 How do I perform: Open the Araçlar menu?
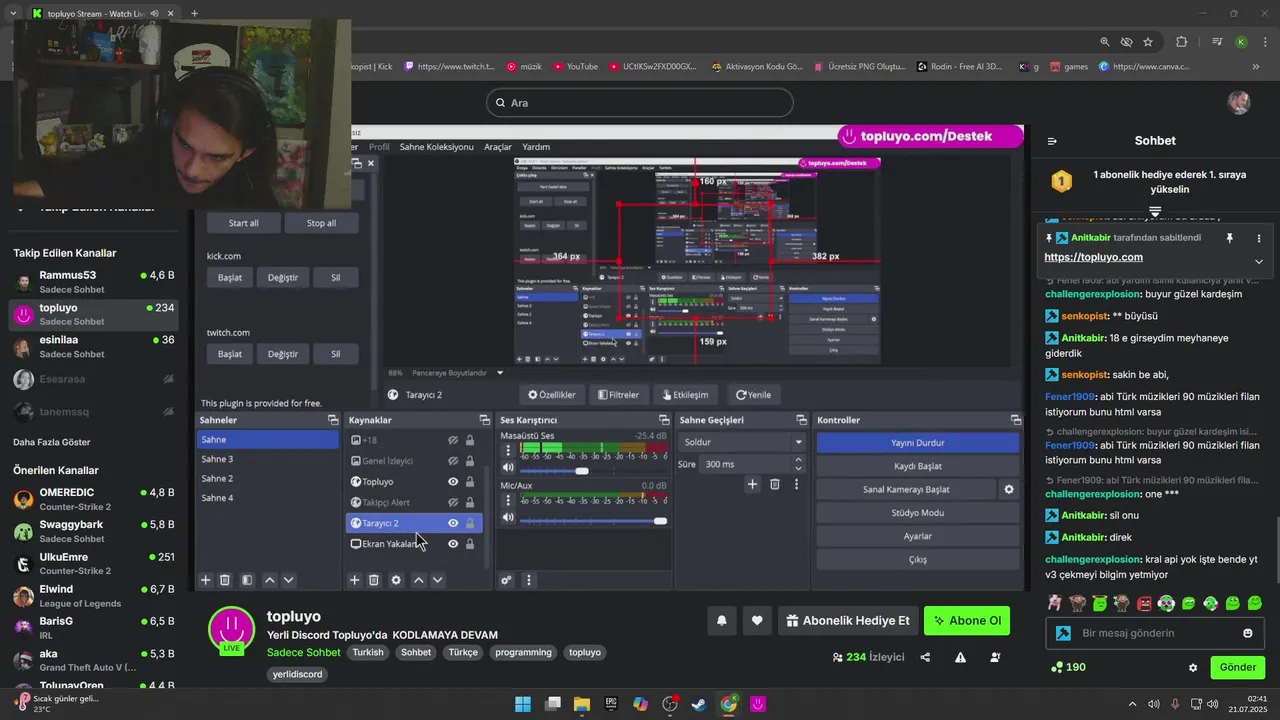click(x=498, y=147)
